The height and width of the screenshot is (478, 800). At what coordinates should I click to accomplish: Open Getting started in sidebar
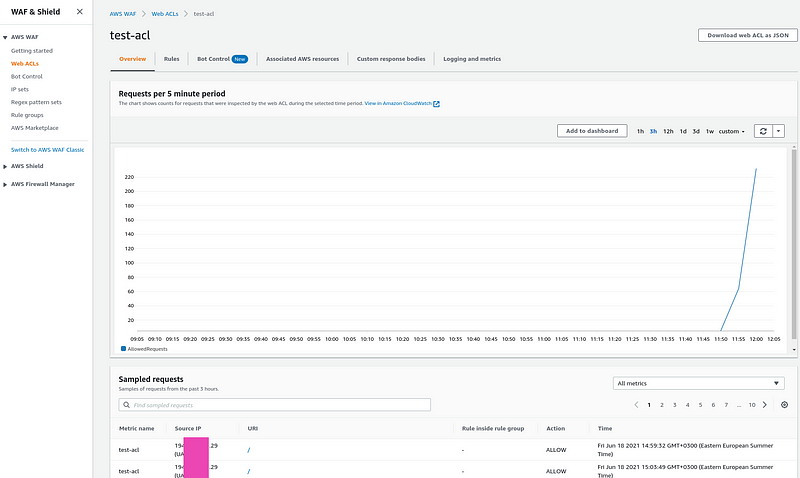tap(32, 51)
